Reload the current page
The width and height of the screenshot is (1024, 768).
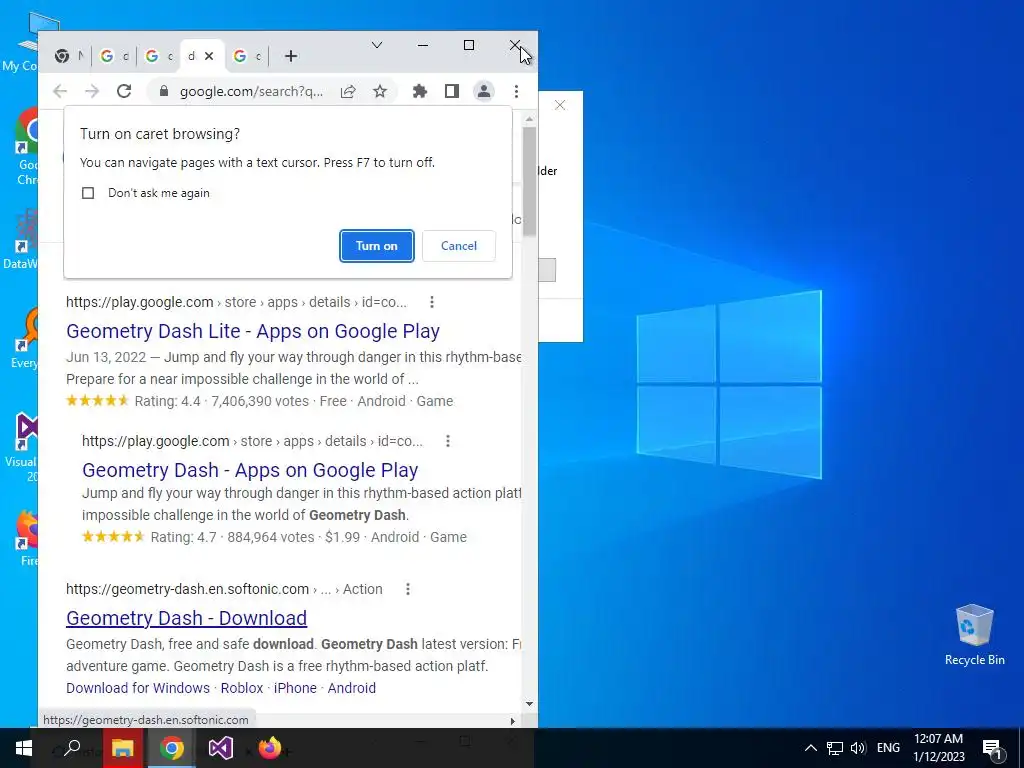(x=124, y=91)
